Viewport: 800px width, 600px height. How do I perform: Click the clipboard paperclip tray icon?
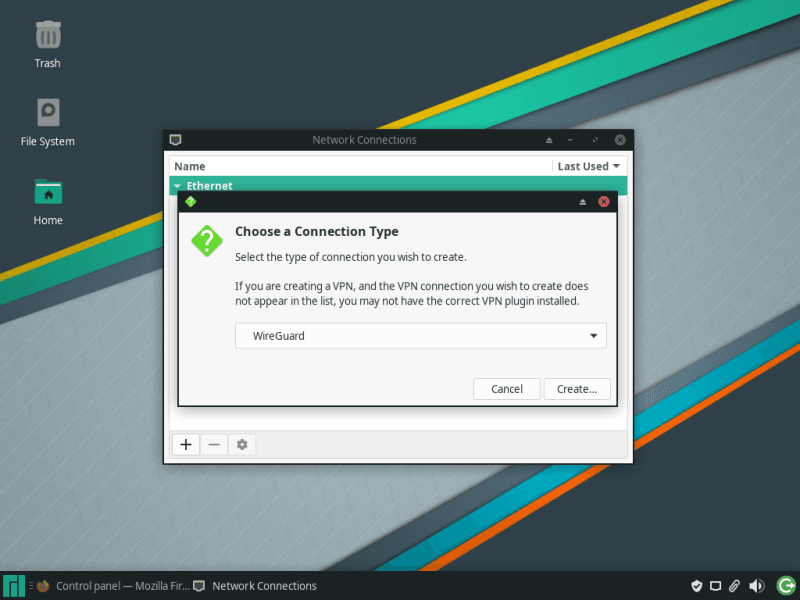(x=735, y=586)
